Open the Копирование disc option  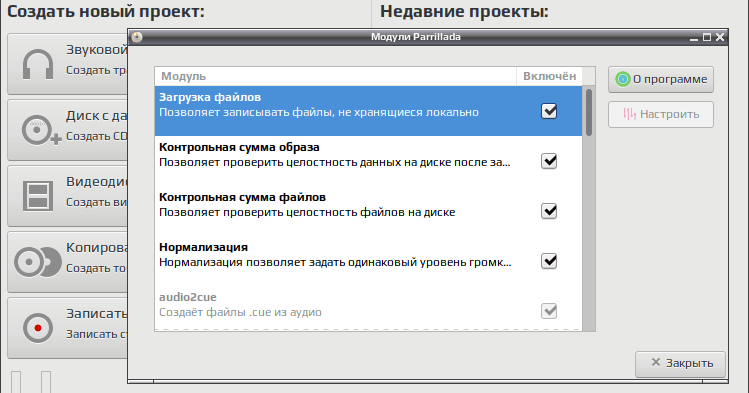[67, 262]
